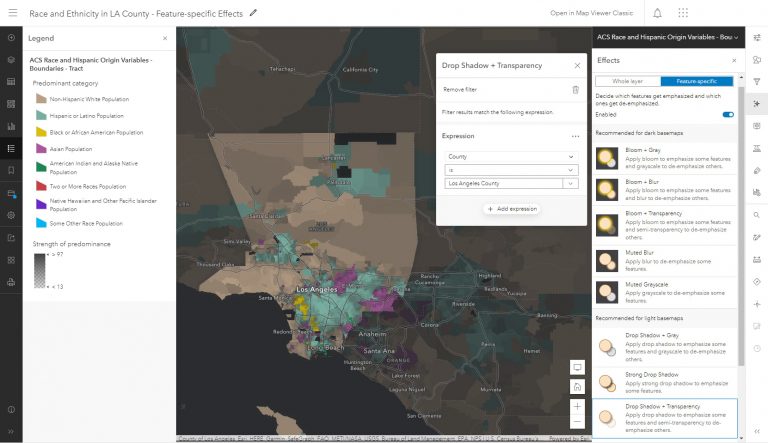This screenshot has width=768, height=443.
Task: Open the hamburger main menu
Action: click(x=13, y=13)
